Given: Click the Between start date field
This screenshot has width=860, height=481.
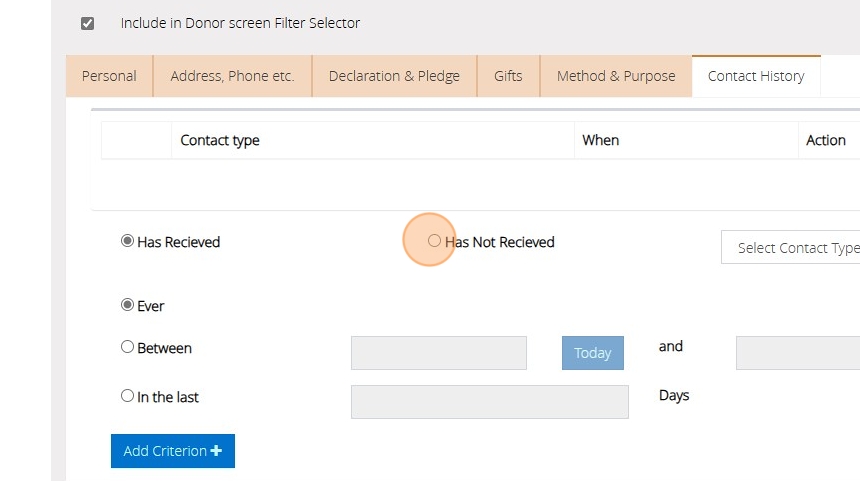Looking at the screenshot, I should click(x=438, y=353).
